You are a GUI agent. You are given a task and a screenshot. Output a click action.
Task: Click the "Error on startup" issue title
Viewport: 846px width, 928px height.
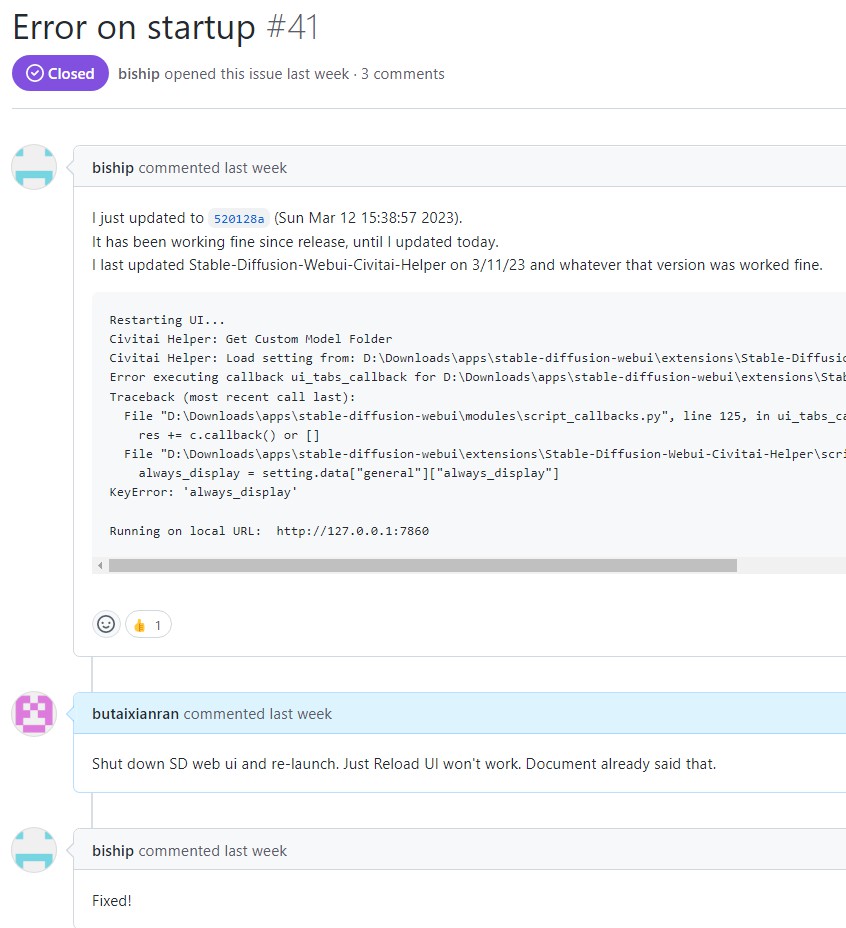(x=135, y=27)
